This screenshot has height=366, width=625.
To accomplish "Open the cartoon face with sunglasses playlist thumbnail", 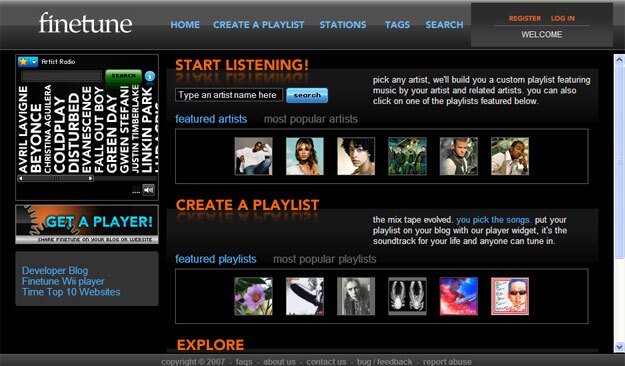I will pos(510,296).
